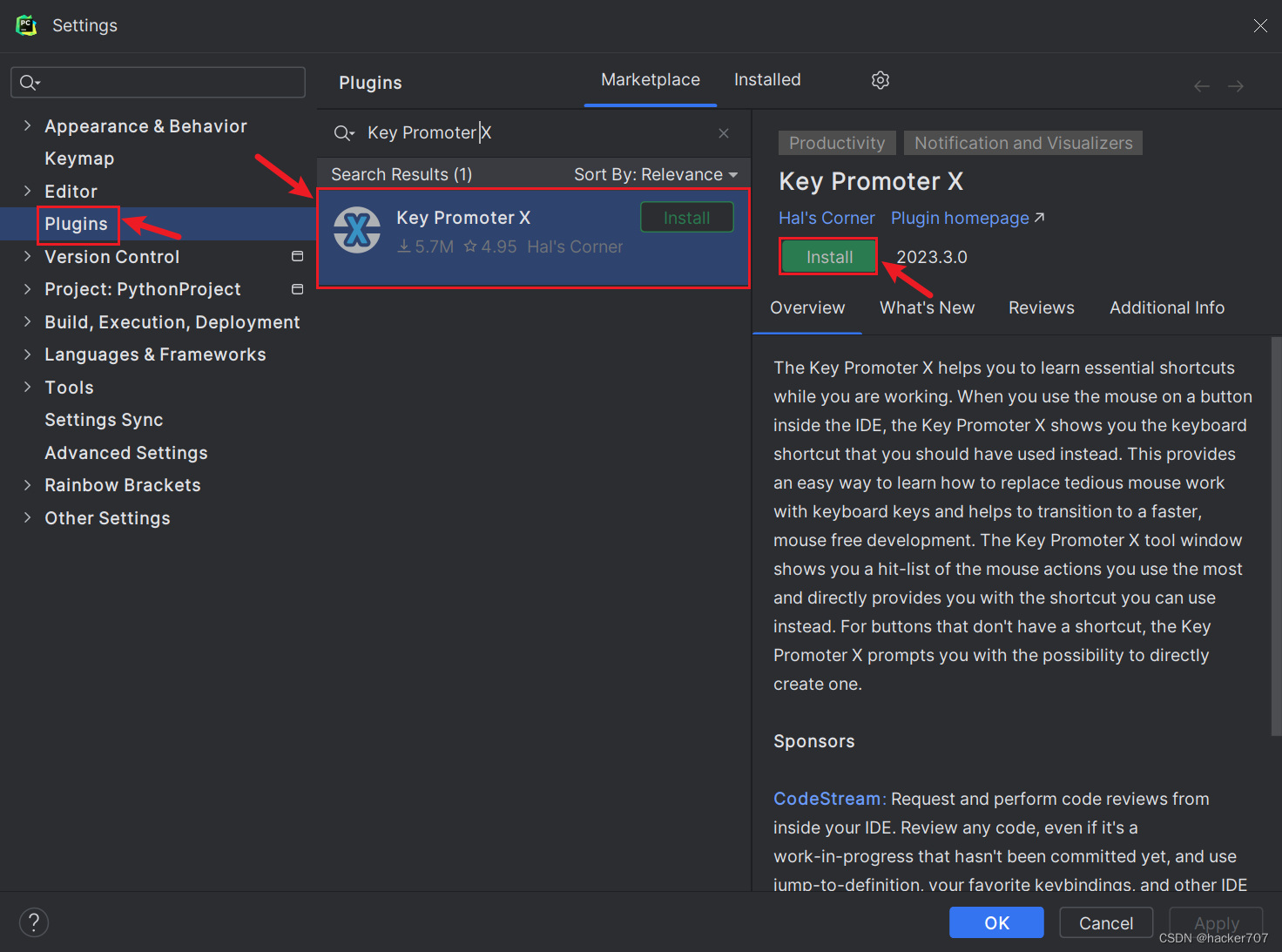Expand the Editor tree node

point(27,191)
